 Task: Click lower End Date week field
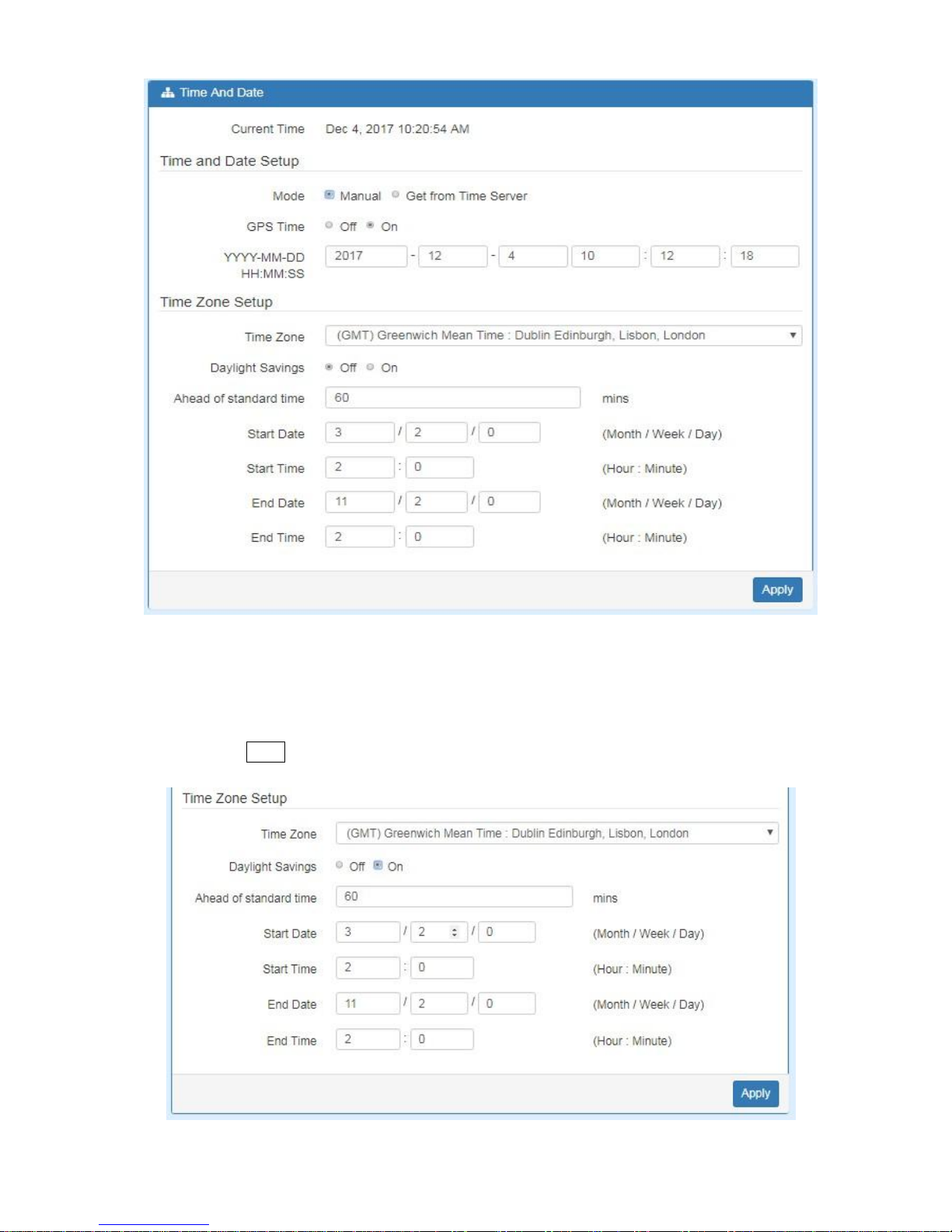point(439,1003)
